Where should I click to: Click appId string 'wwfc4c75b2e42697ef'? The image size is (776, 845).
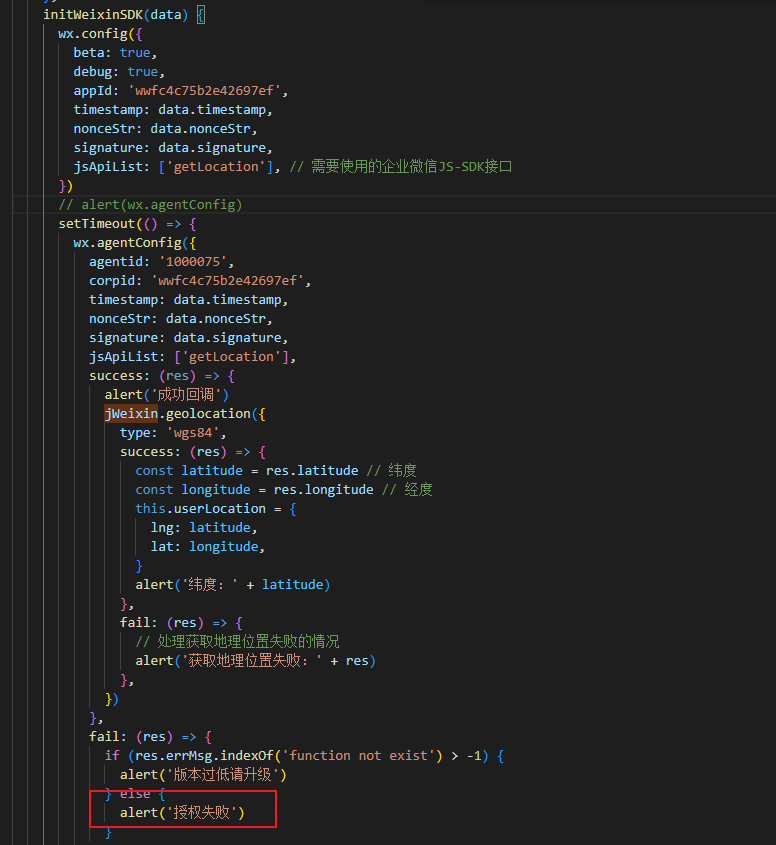[204, 91]
